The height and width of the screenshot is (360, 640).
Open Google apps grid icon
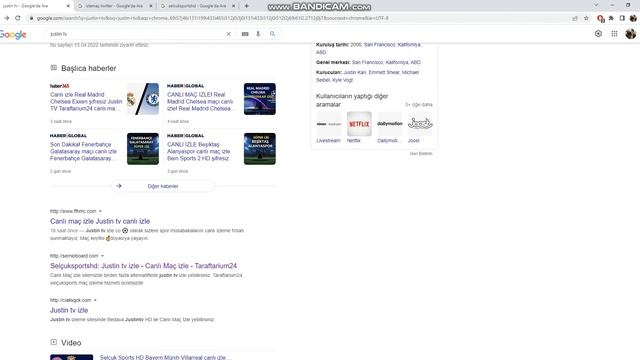pos(614,34)
